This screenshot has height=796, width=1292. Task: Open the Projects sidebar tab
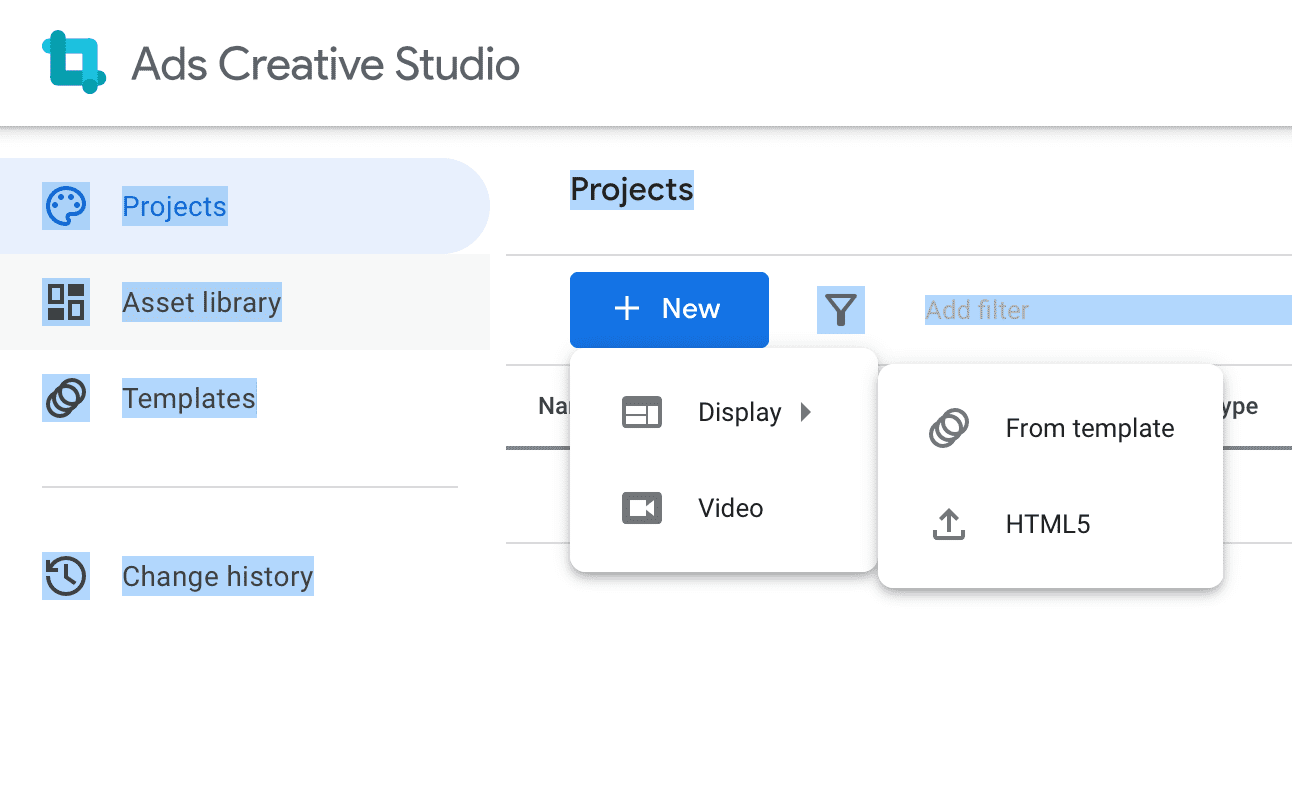[245, 206]
